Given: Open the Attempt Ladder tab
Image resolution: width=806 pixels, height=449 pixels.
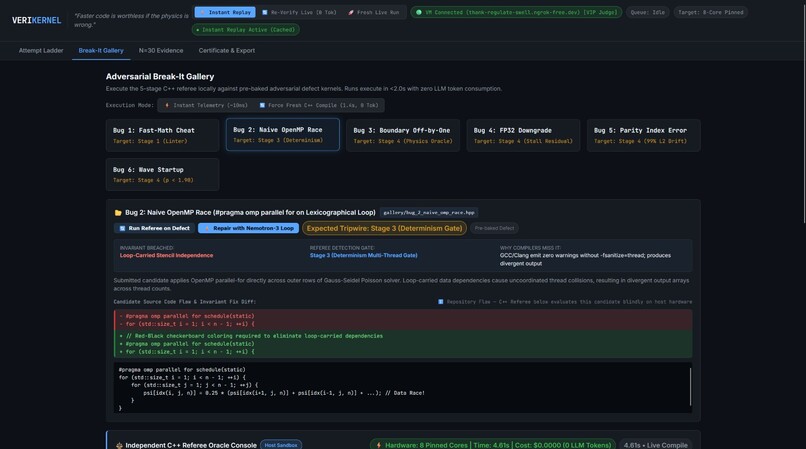Looking at the screenshot, I should [x=41, y=50].
